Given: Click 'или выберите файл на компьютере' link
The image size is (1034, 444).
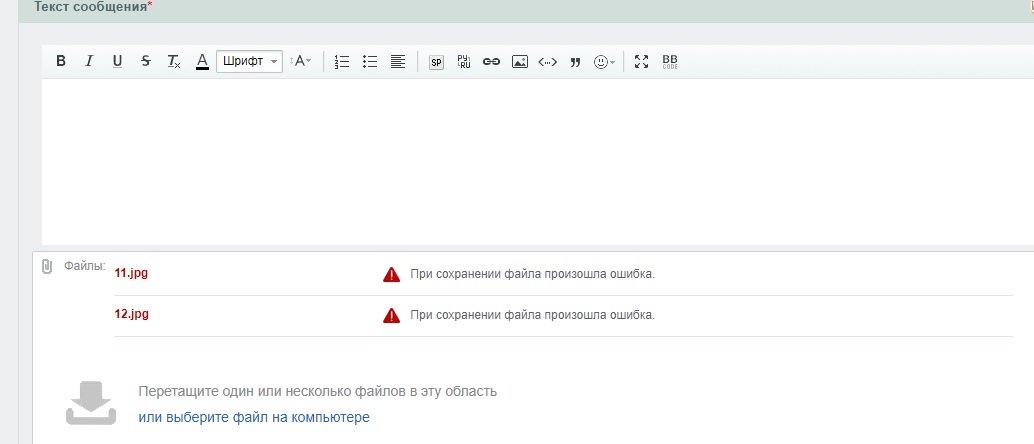Looking at the screenshot, I should click(254, 417).
